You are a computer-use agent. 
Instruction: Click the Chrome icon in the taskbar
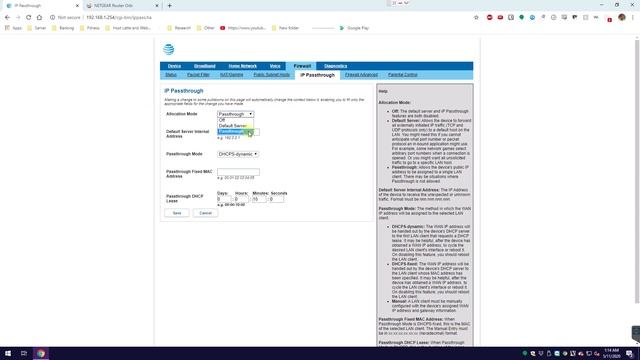40,353
